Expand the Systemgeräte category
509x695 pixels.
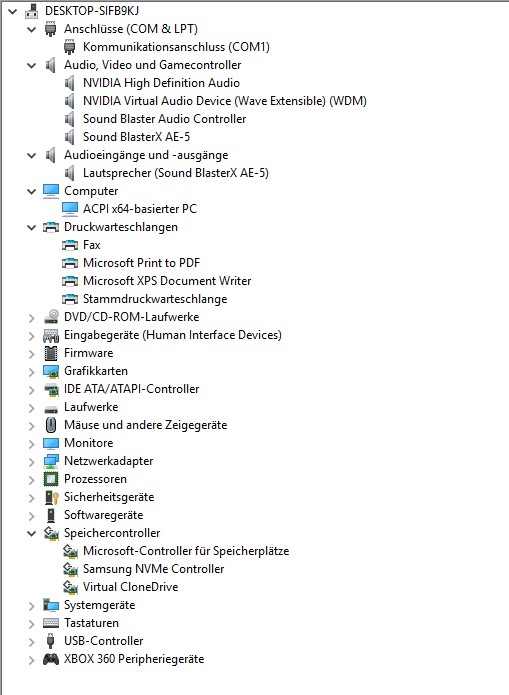pyautogui.click(x=31, y=606)
